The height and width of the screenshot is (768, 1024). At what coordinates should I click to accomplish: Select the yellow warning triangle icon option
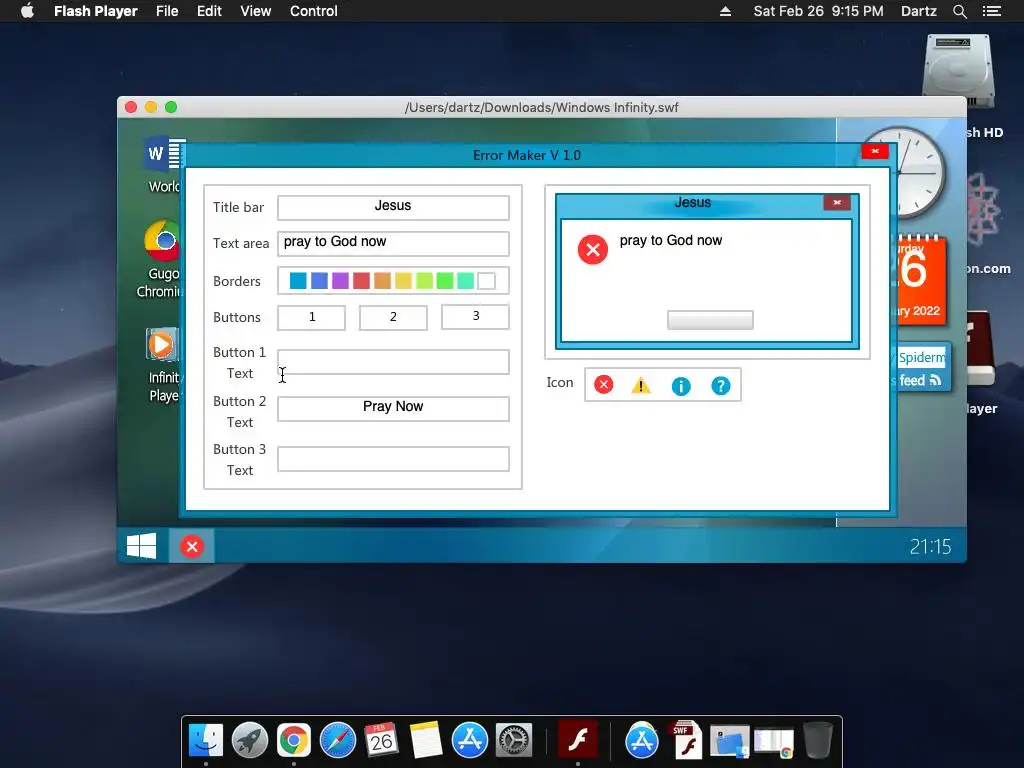(x=641, y=385)
